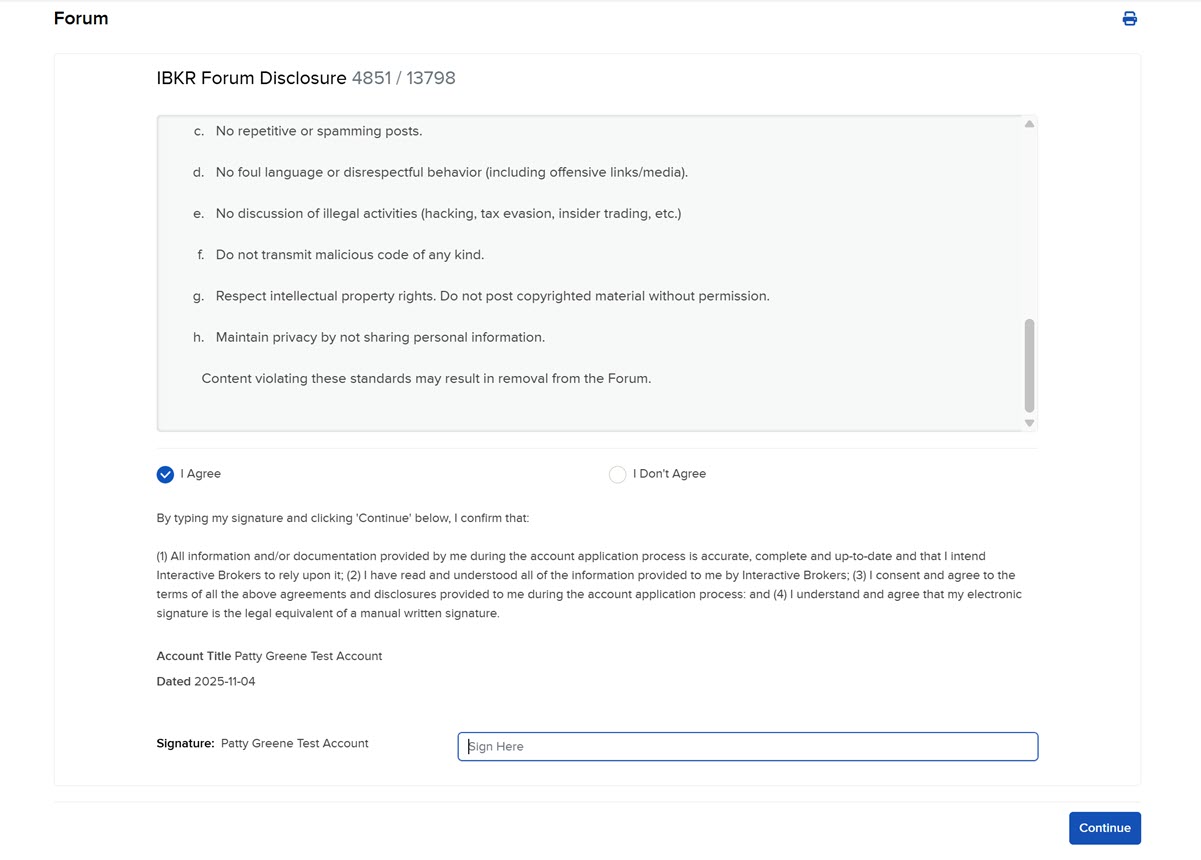Image resolution: width=1201 pixels, height=860 pixels.
Task: Submit the form via Continue
Action: (x=1104, y=828)
